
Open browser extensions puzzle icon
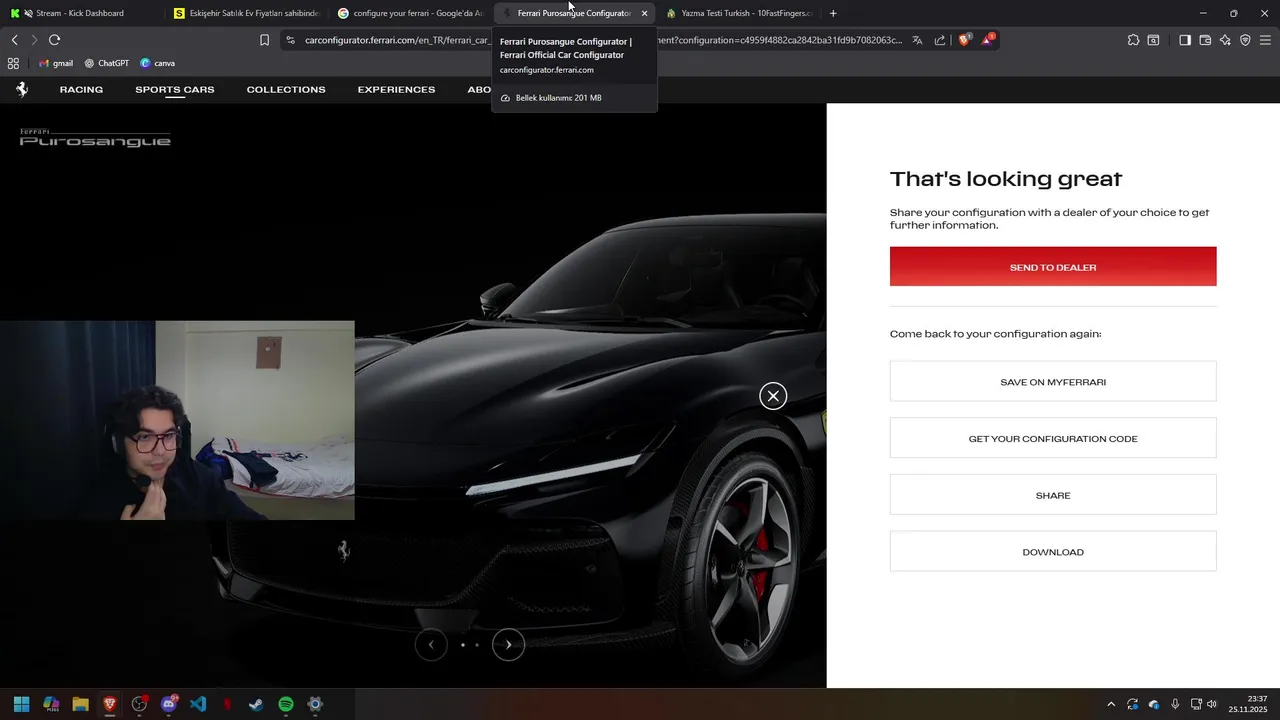pos(1133,40)
